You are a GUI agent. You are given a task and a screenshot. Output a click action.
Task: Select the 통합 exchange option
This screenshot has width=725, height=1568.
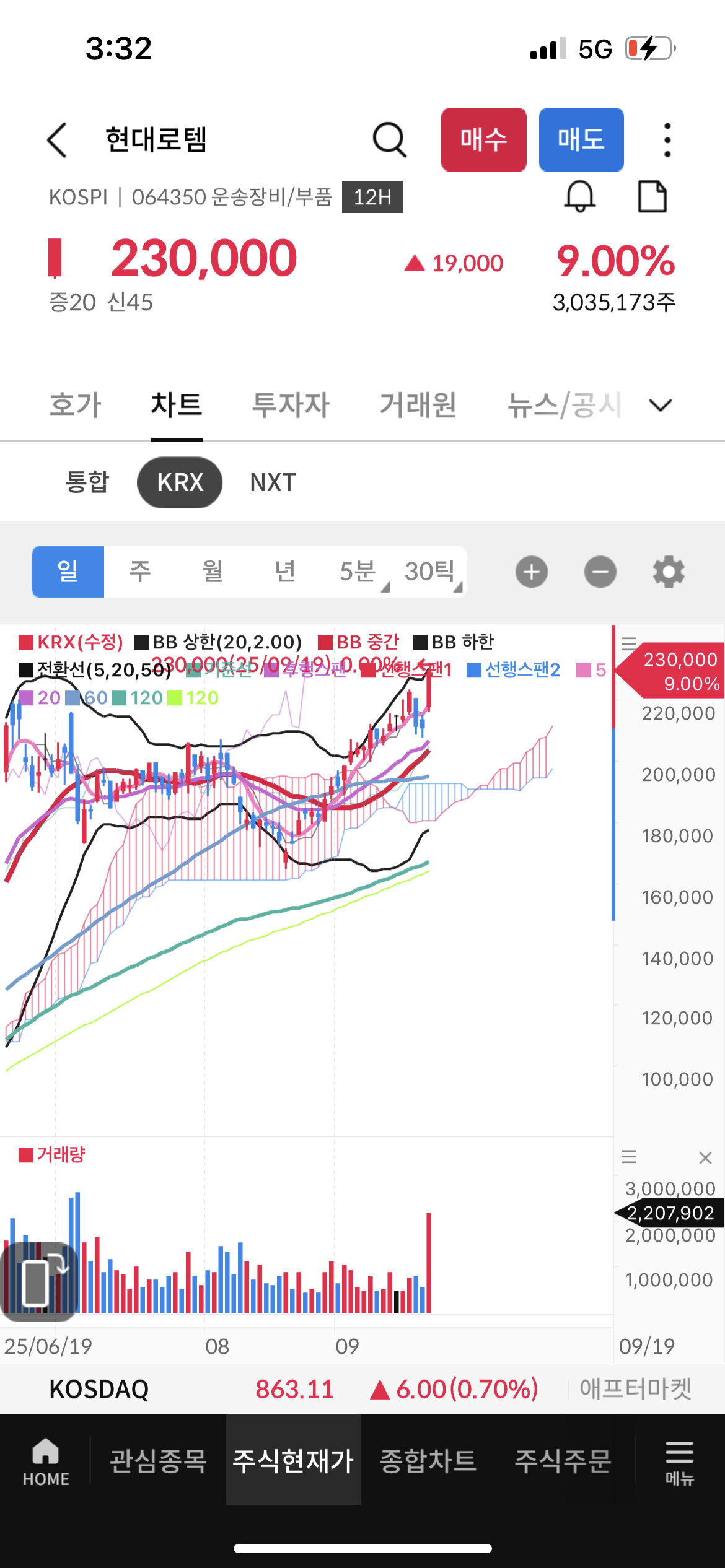87,482
